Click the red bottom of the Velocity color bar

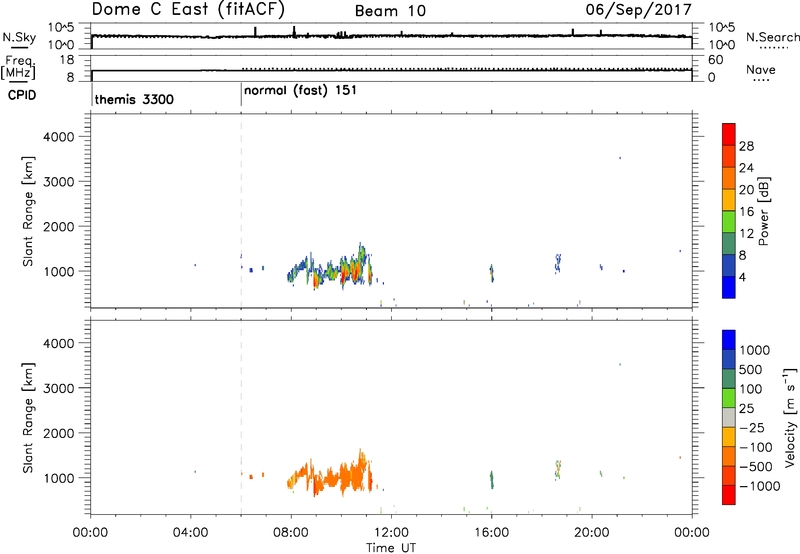coord(729,495)
